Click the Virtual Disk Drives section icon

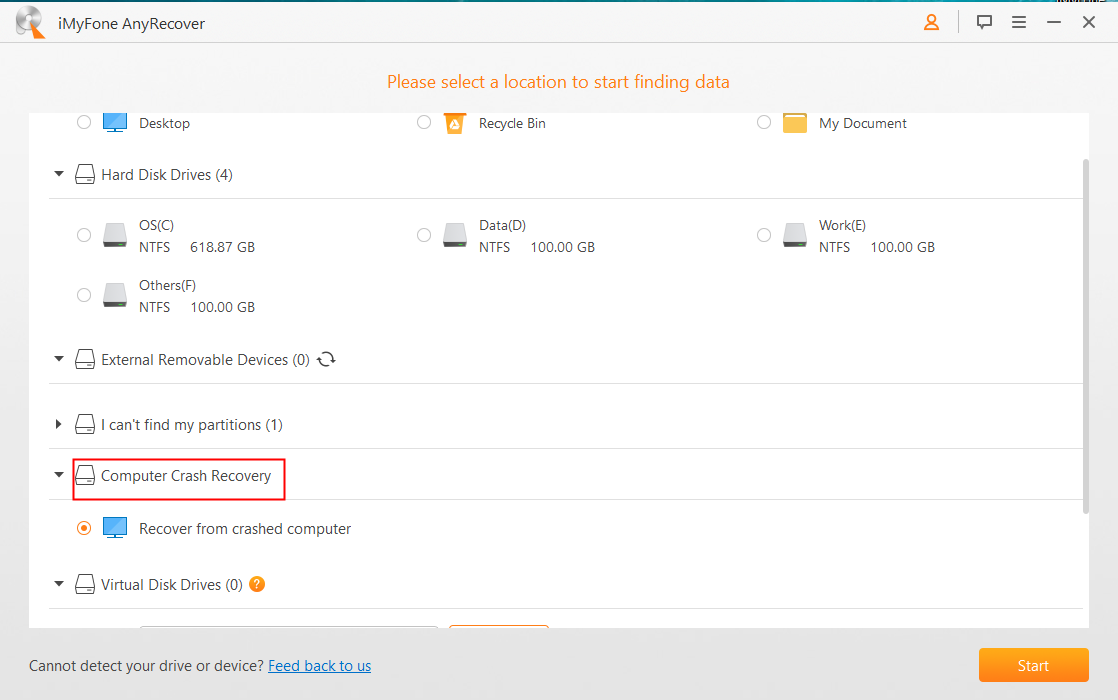tap(85, 585)
